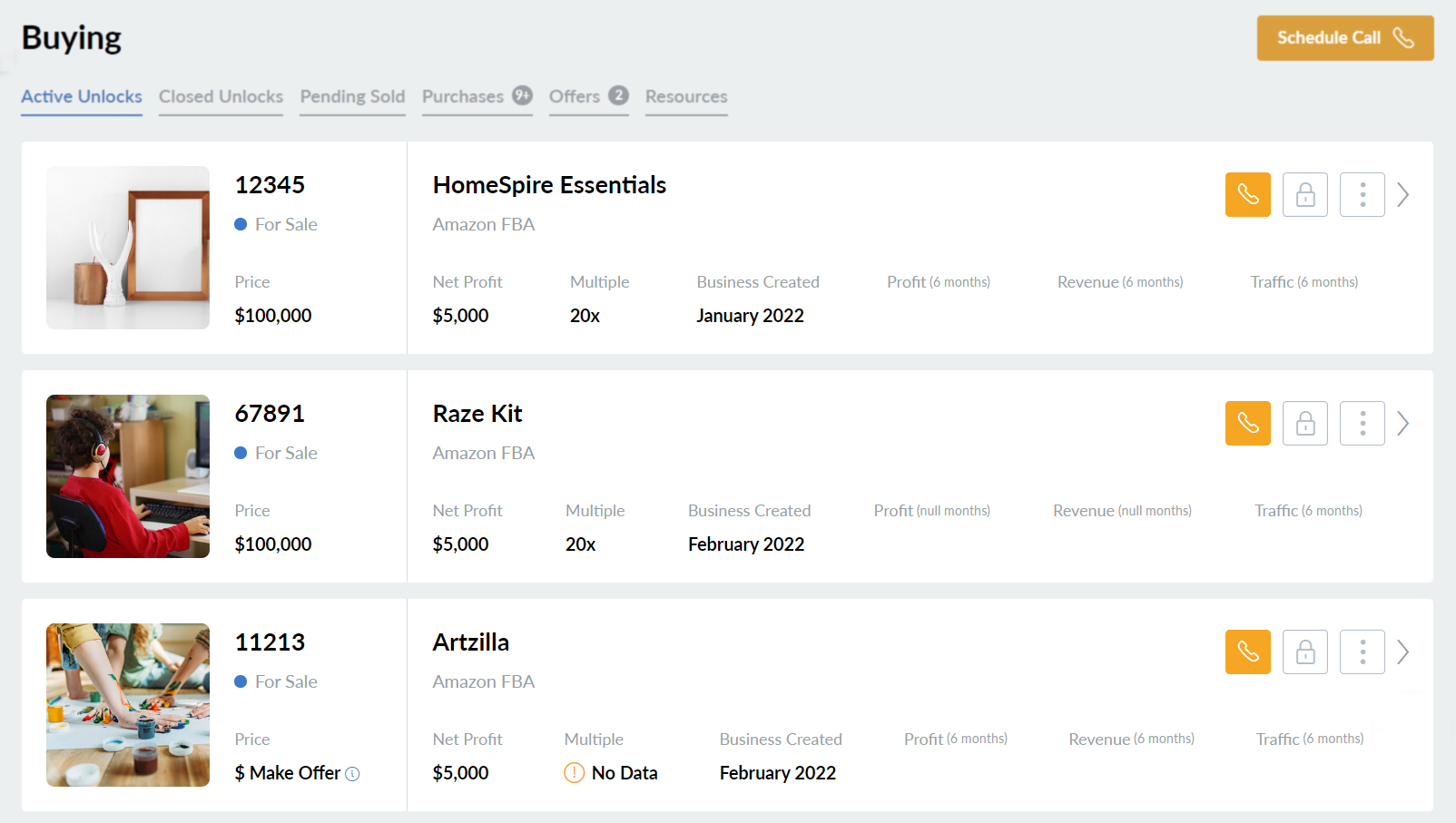Click the No Data warning icon
1456x823 pixels.
point(574,773)
